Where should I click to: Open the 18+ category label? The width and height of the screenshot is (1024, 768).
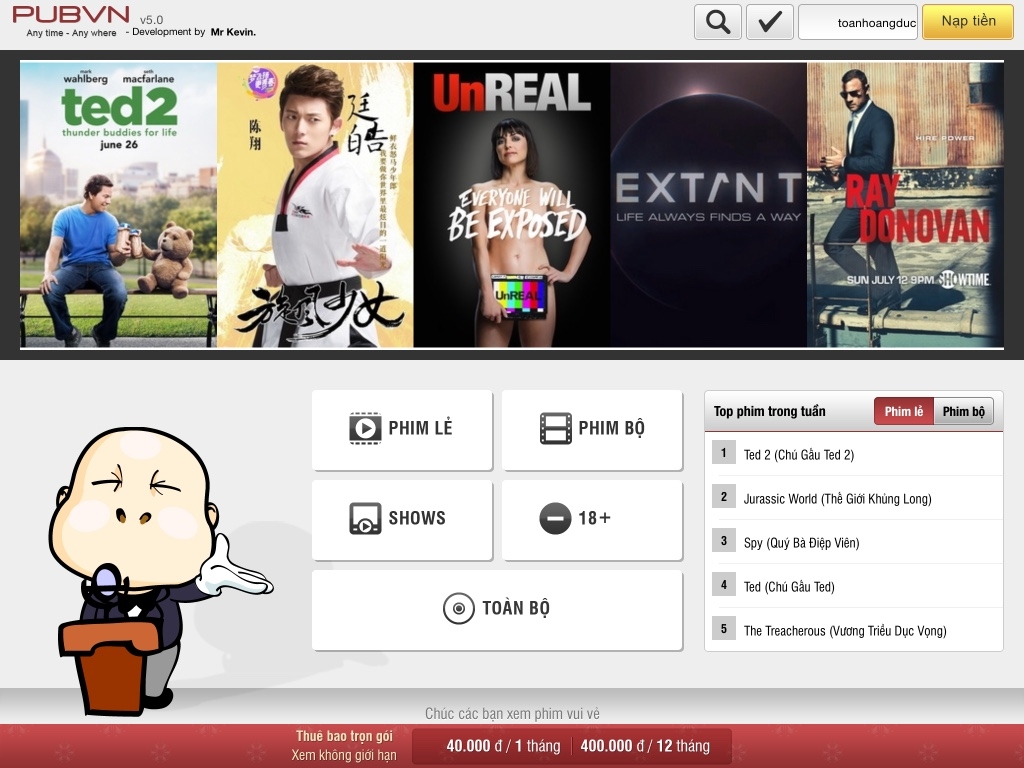coord(594,519)
